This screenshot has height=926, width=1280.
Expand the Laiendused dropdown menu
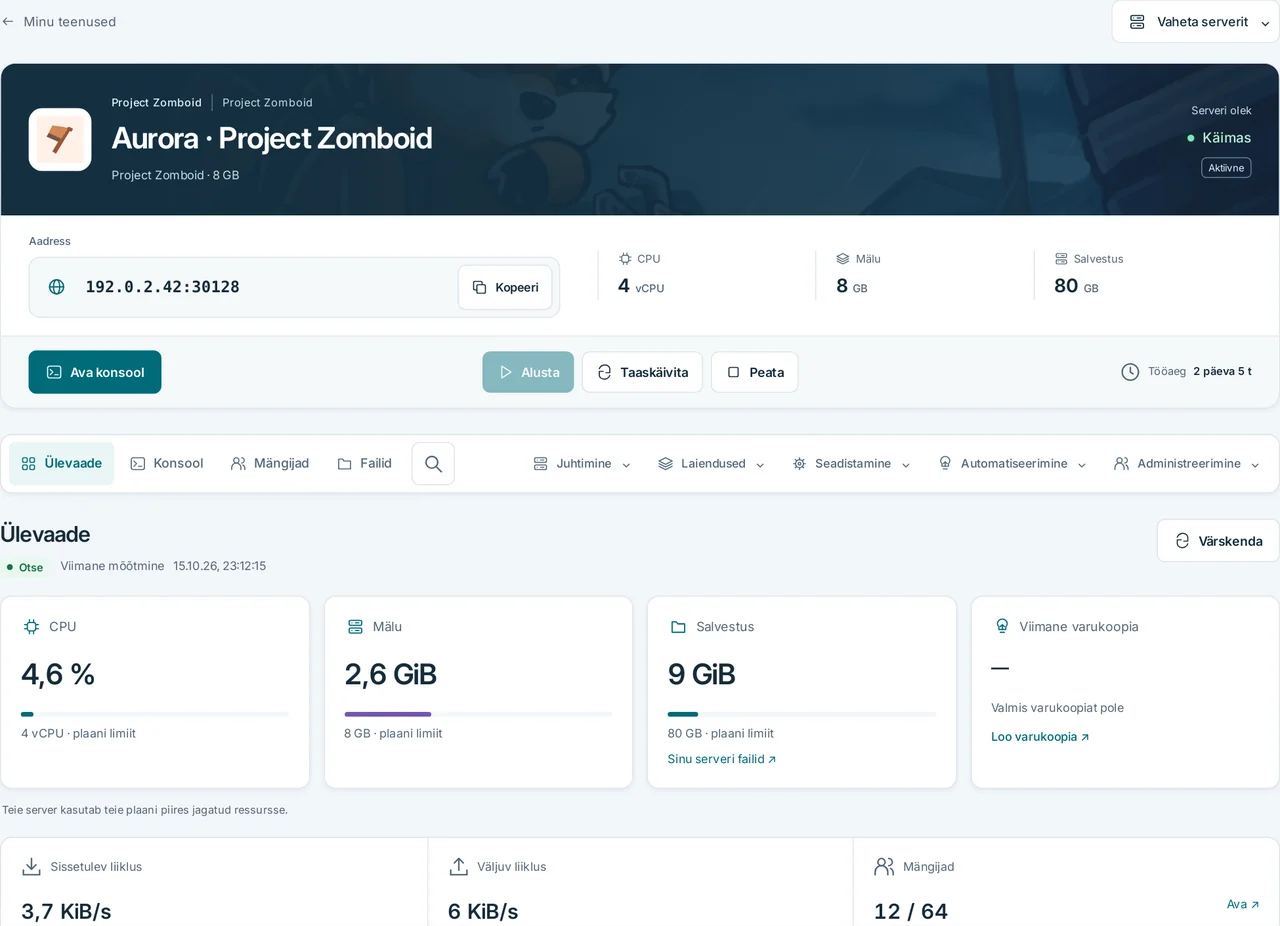tap(711, 464)
